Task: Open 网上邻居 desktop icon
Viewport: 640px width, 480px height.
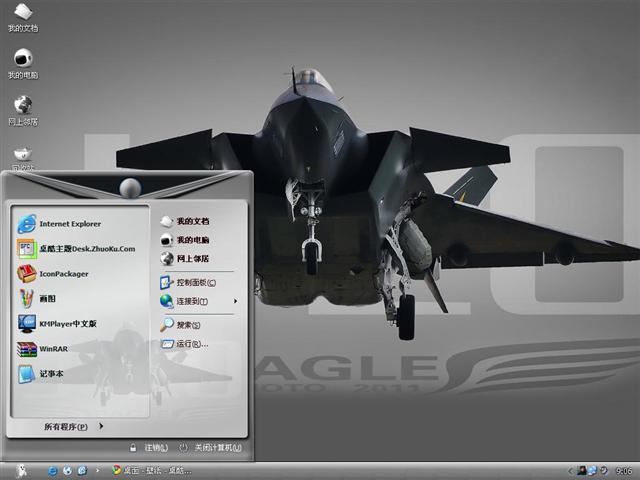Action: [23, 111]
